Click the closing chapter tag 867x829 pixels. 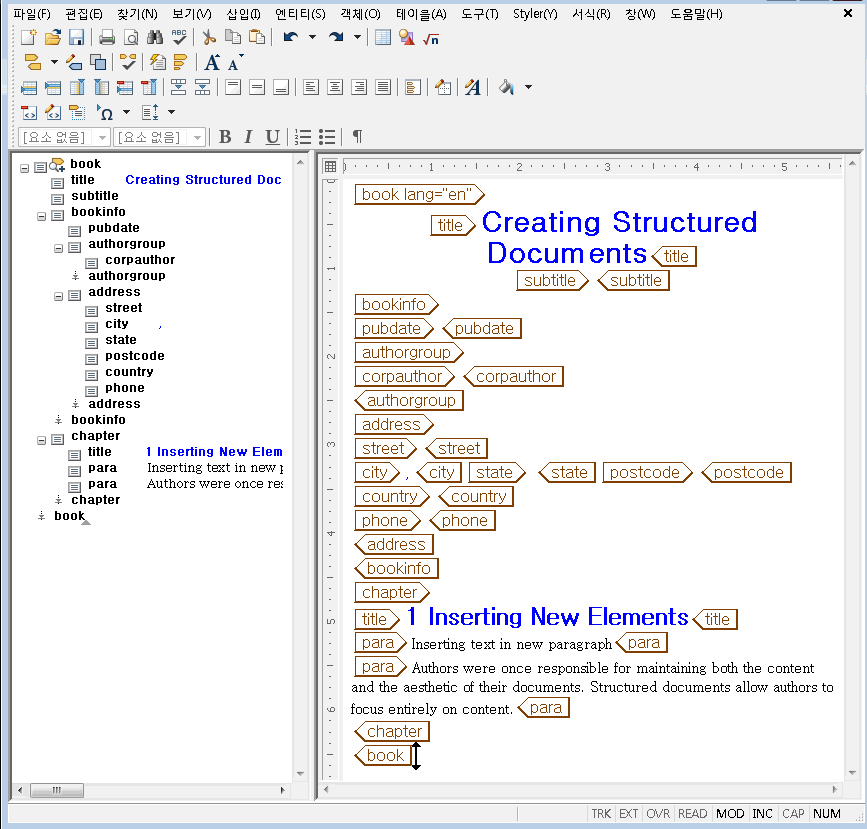[392, 731]
